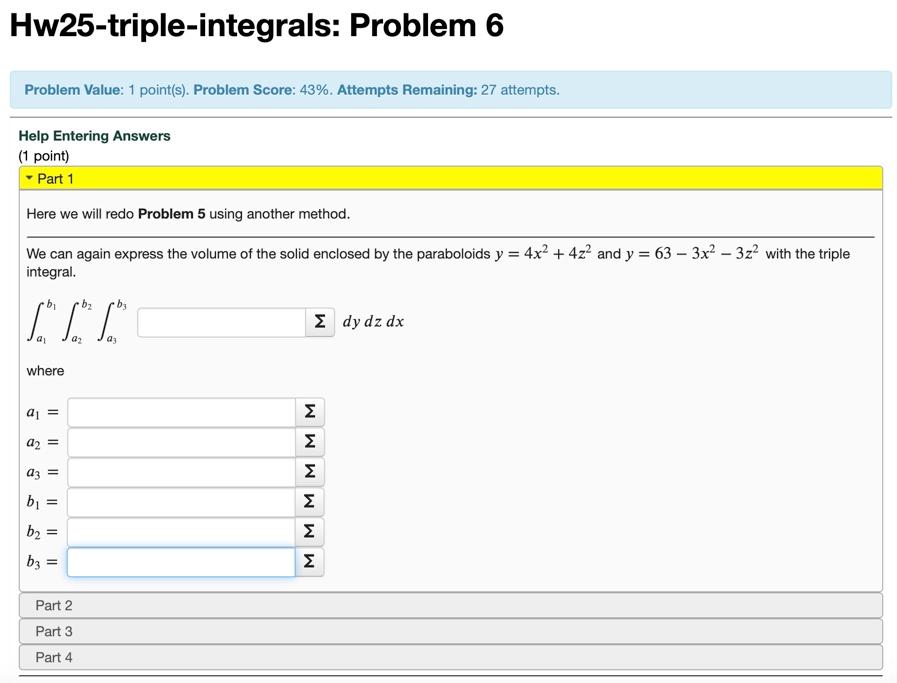Click inside the a₃ answer box
Viewport: 897px width, 683px height.
pos(180,471)
